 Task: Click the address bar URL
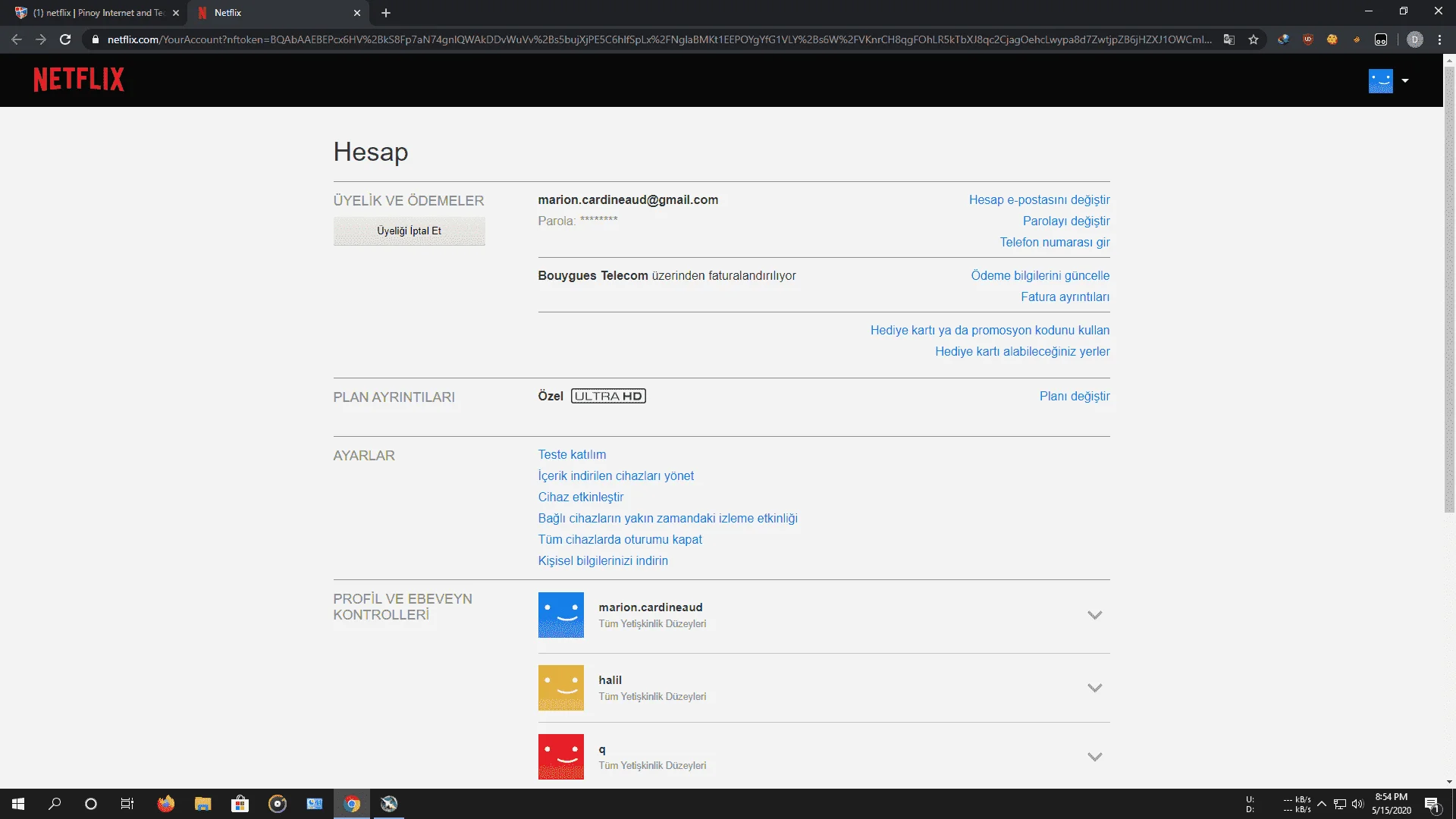coord(658,39)
